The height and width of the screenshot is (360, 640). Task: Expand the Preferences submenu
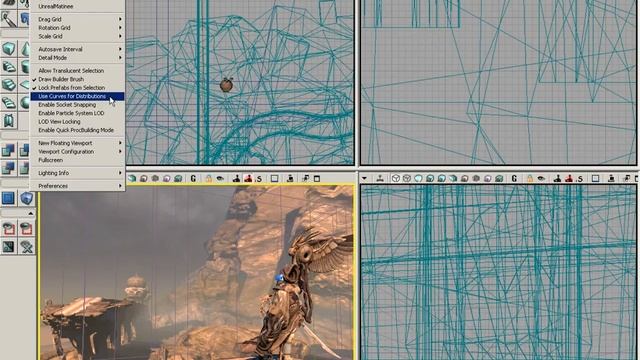click(x=77, y=186)
